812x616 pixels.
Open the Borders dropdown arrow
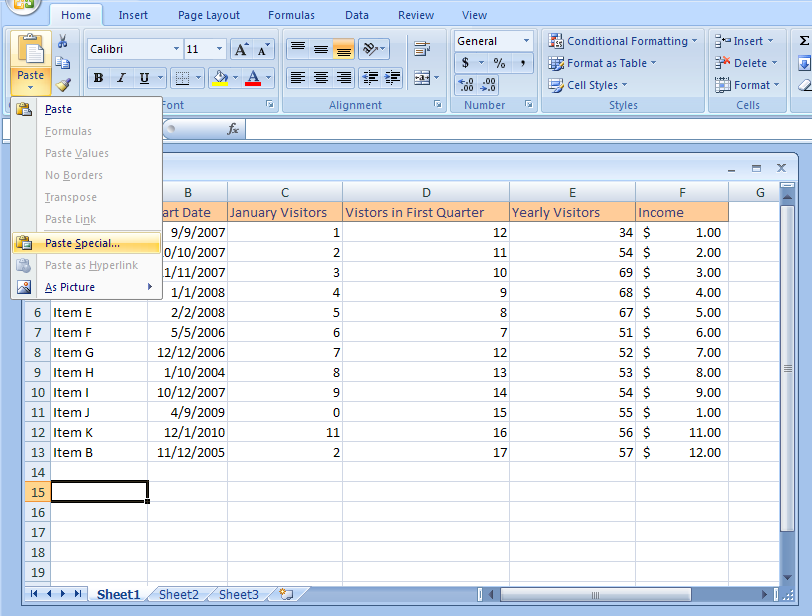[x=198, y=78]
